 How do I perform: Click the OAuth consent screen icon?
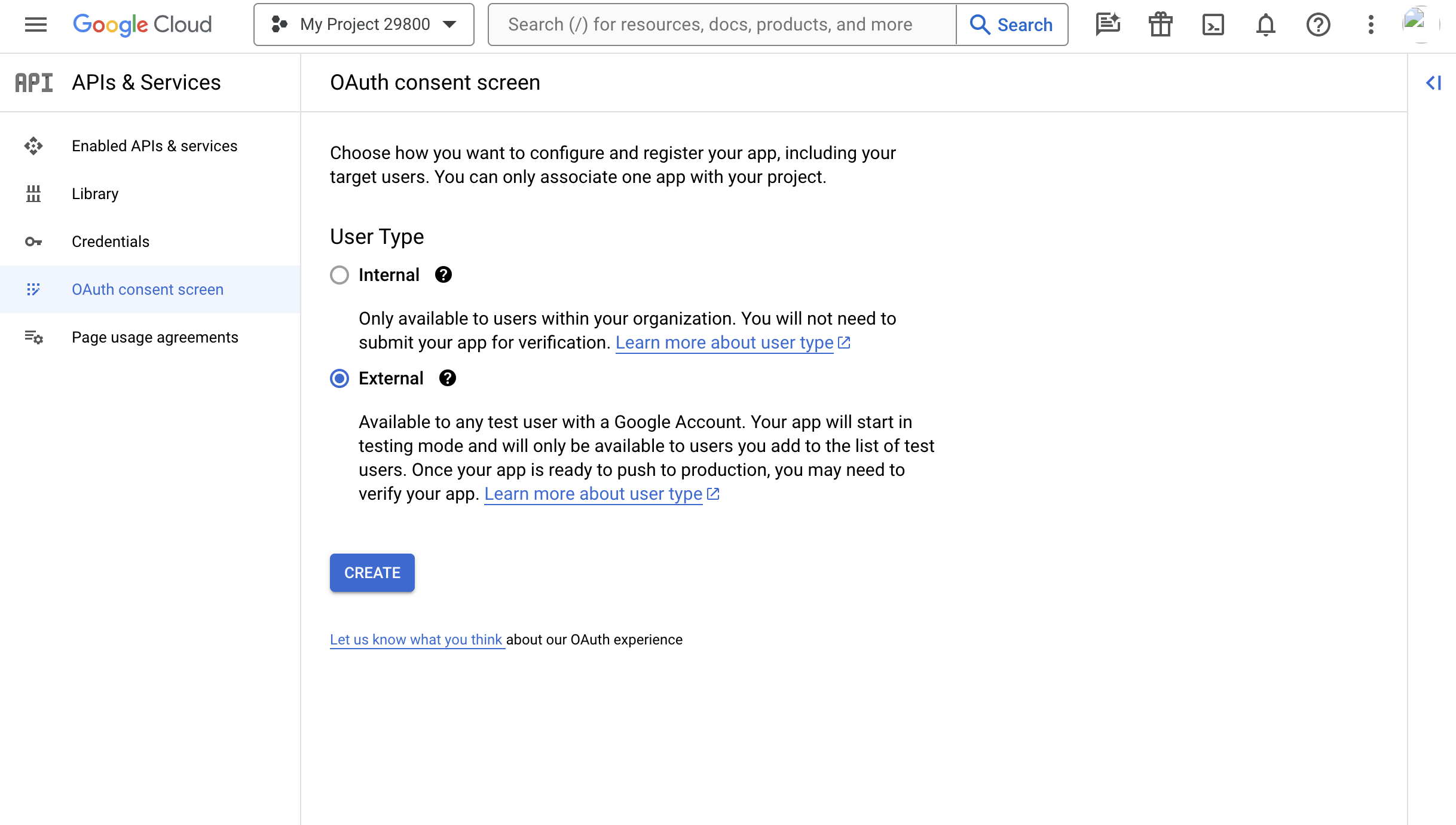tap(33, 289)
